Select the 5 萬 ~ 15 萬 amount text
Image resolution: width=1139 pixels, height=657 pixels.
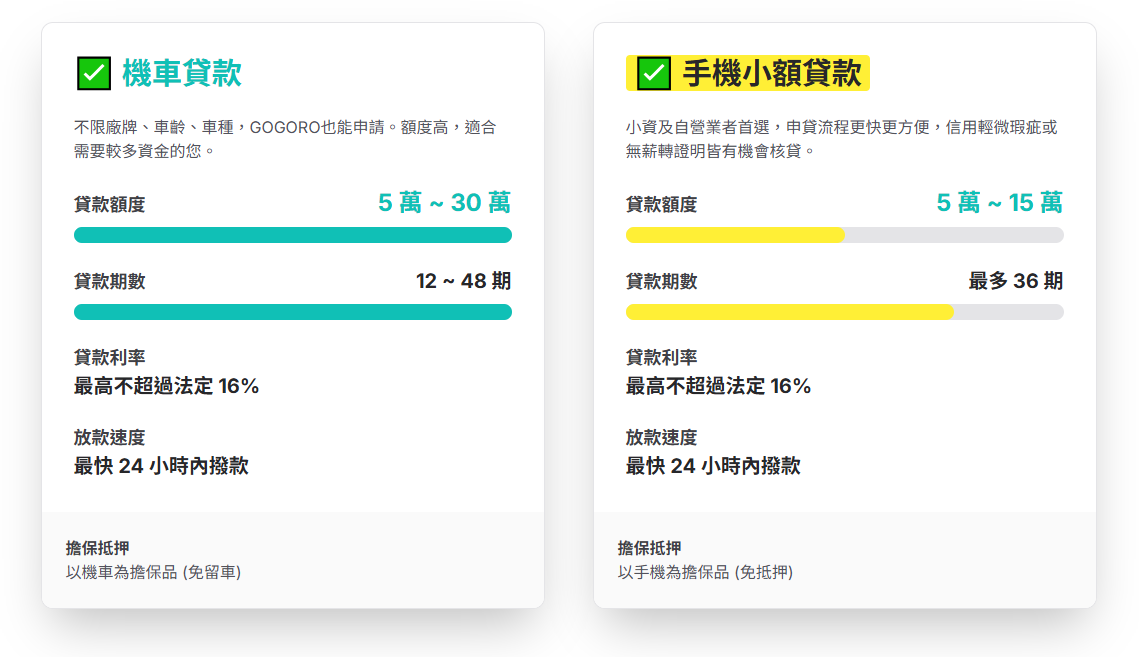(x=999, y=203)
